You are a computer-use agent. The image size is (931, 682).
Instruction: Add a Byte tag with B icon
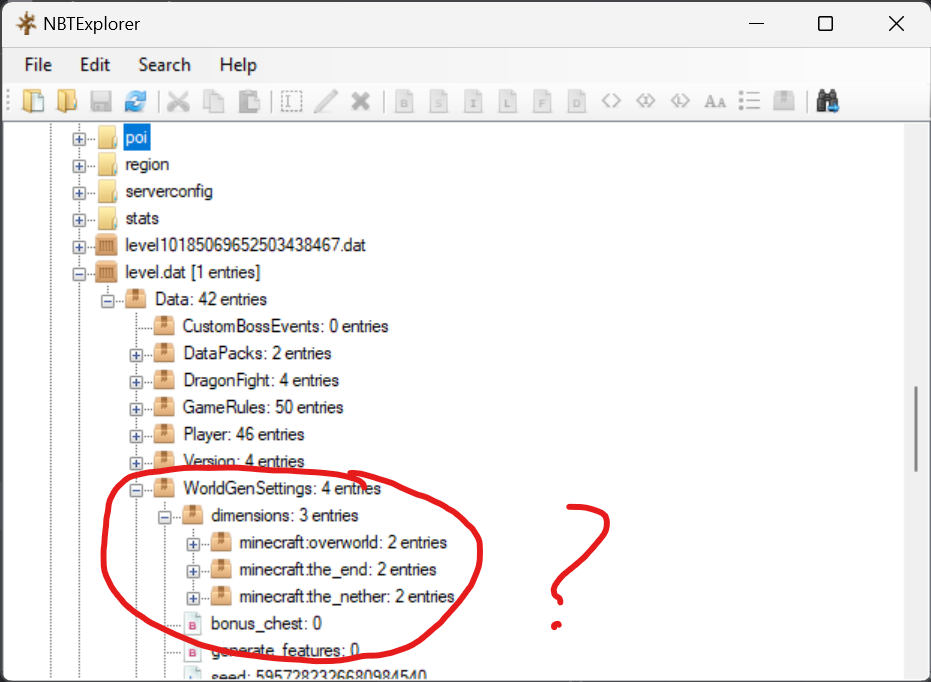[404, 101]
